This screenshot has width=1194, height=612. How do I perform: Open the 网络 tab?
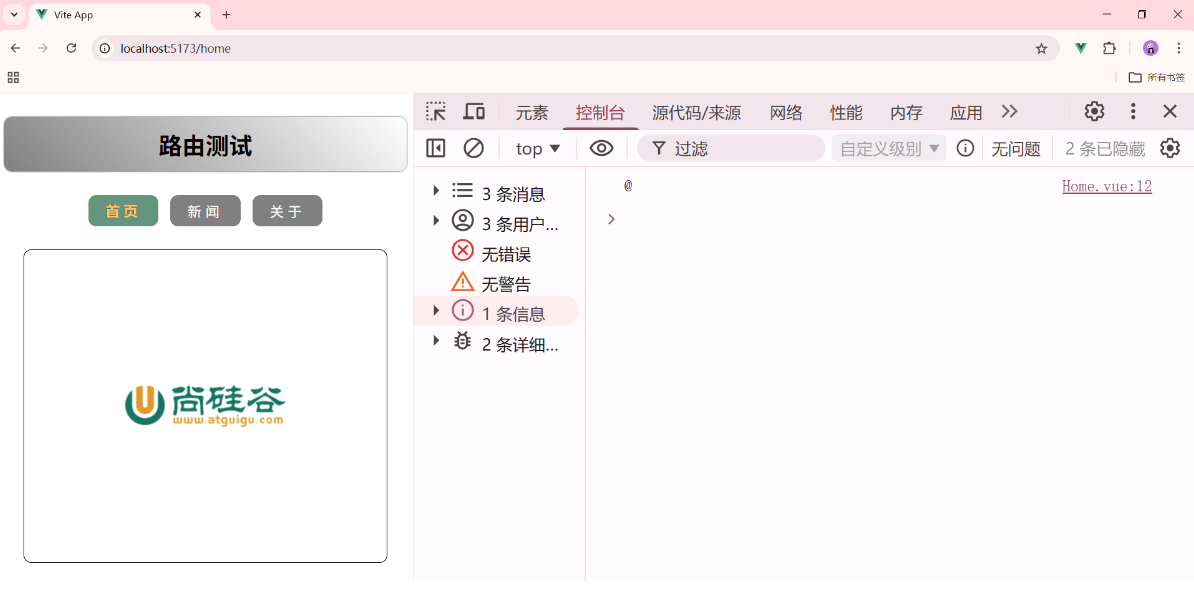point(786,113)
